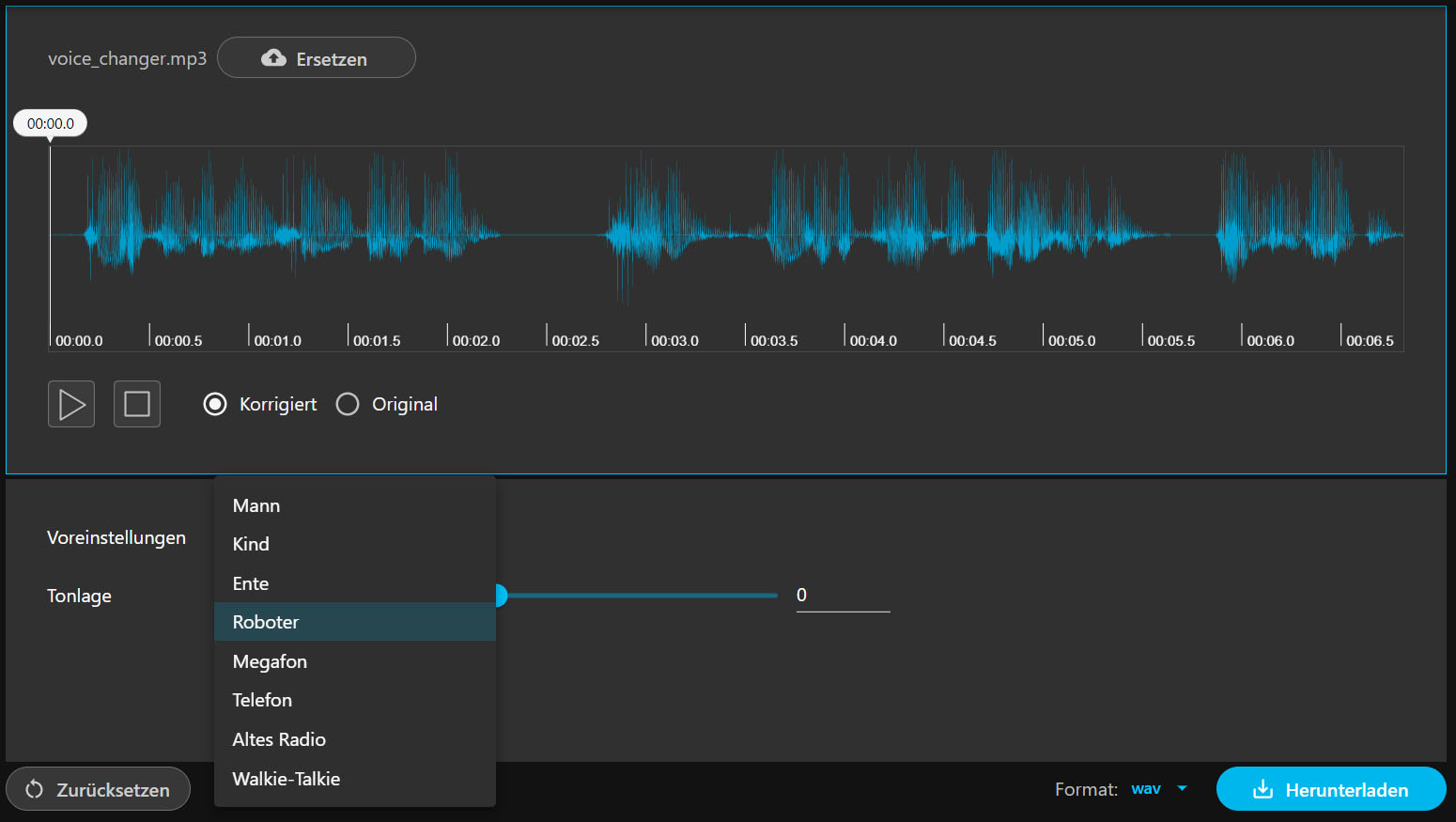Choose the Altes Radio preset

(x=279, y=739)
